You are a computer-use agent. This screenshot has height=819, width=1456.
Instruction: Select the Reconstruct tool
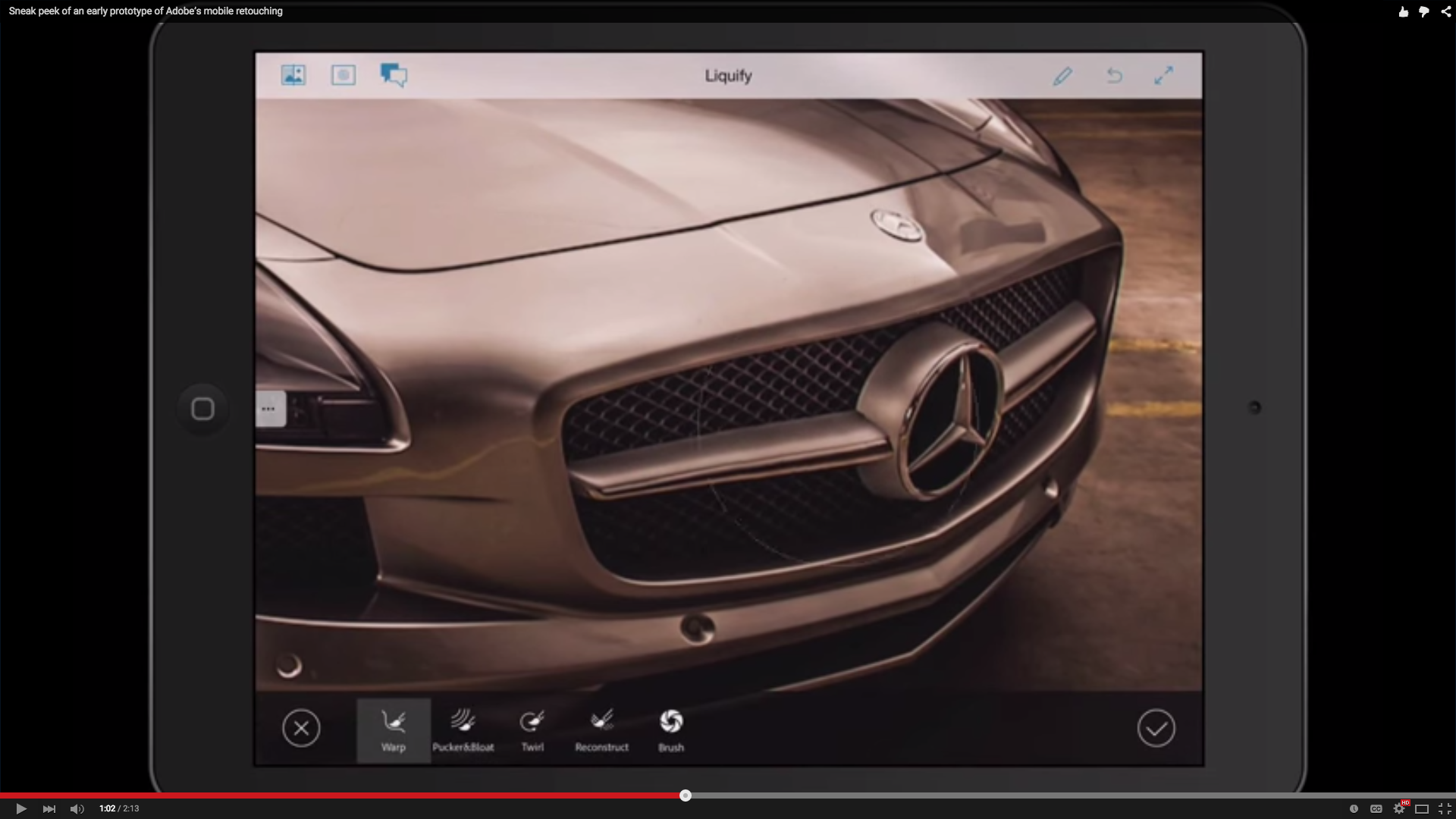click(601, 730)
